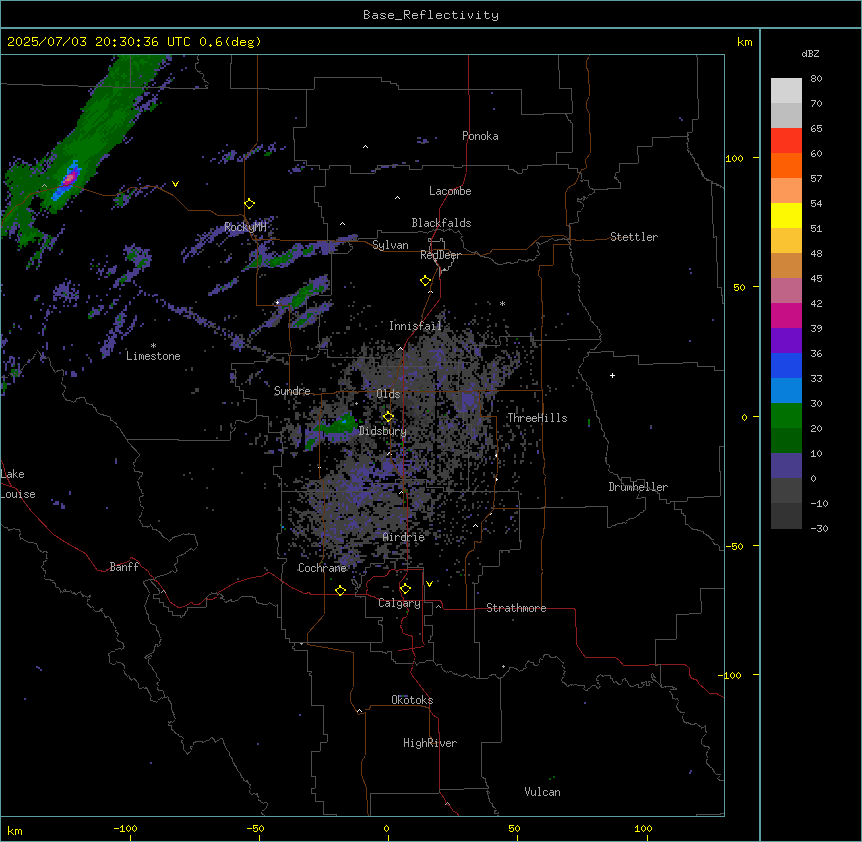The height and width of the screenshot is (842, 862).
Task: Click the yellow diamond marker beside RockyMH
Action: tap(250, 204)
